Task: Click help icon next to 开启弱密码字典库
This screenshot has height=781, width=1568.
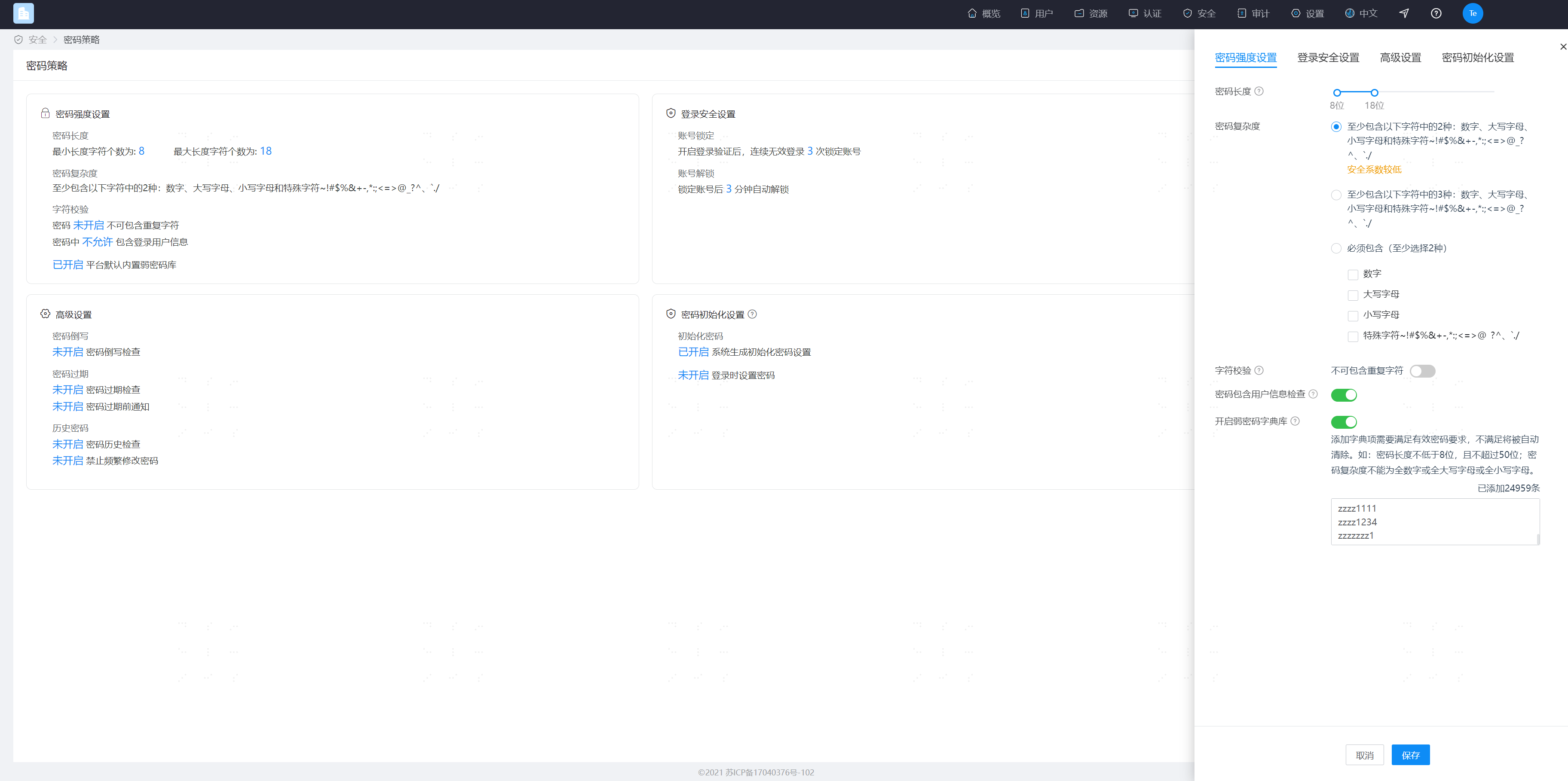Action: point(1295,421)
